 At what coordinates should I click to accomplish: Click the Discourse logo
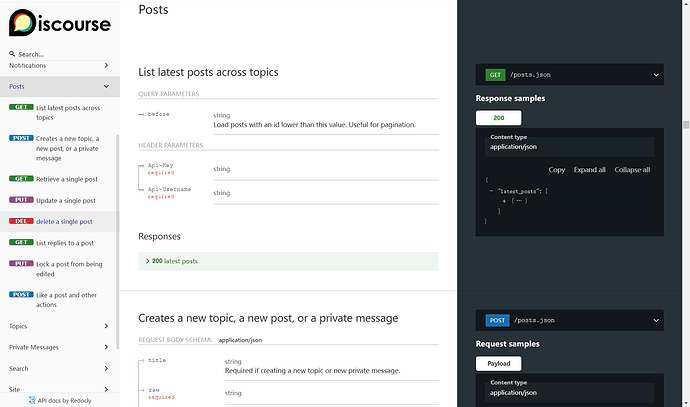(60, 23)
